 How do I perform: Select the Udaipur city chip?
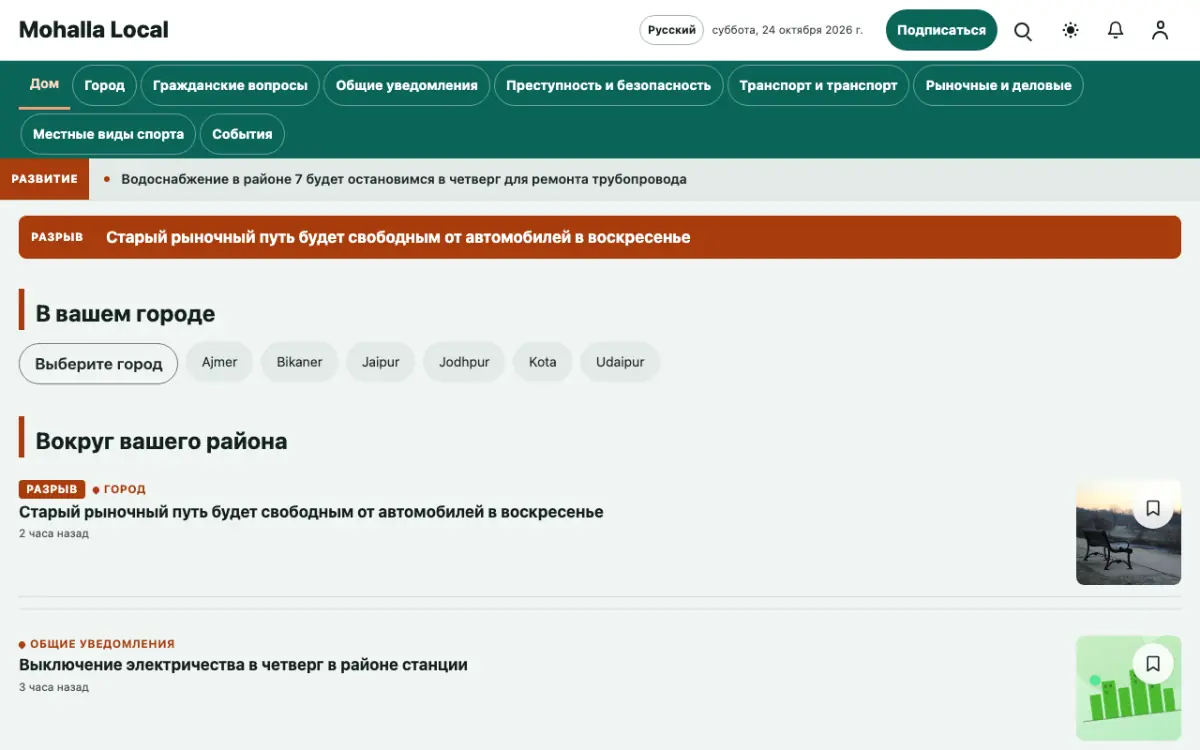620,362
